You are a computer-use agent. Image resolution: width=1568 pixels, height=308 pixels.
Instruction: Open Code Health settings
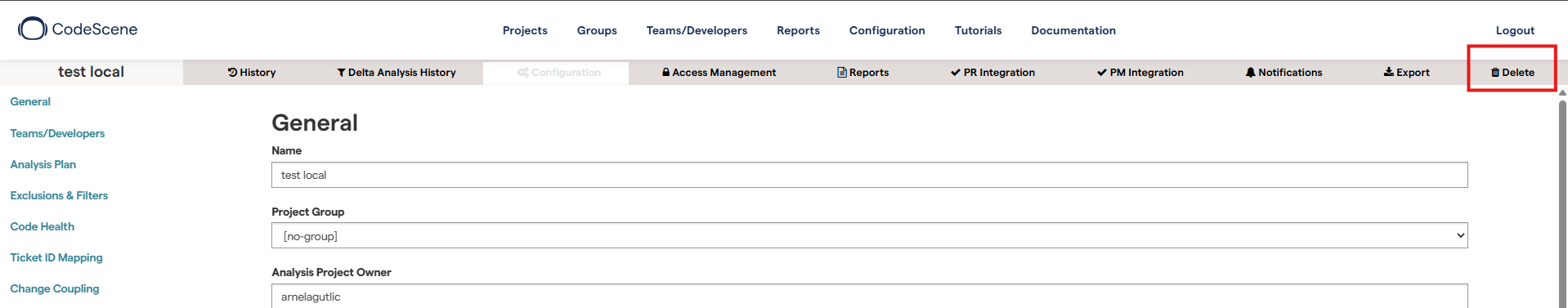click(43, 226)
